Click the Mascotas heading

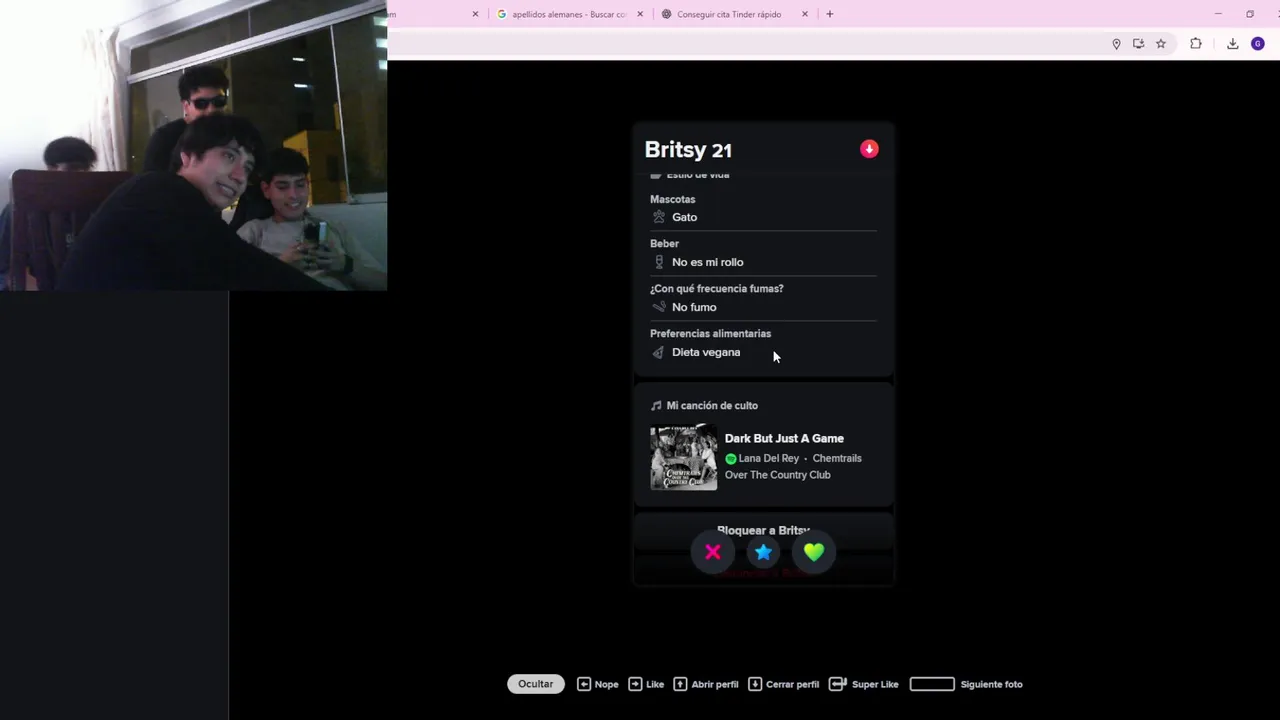coord(672,199)
